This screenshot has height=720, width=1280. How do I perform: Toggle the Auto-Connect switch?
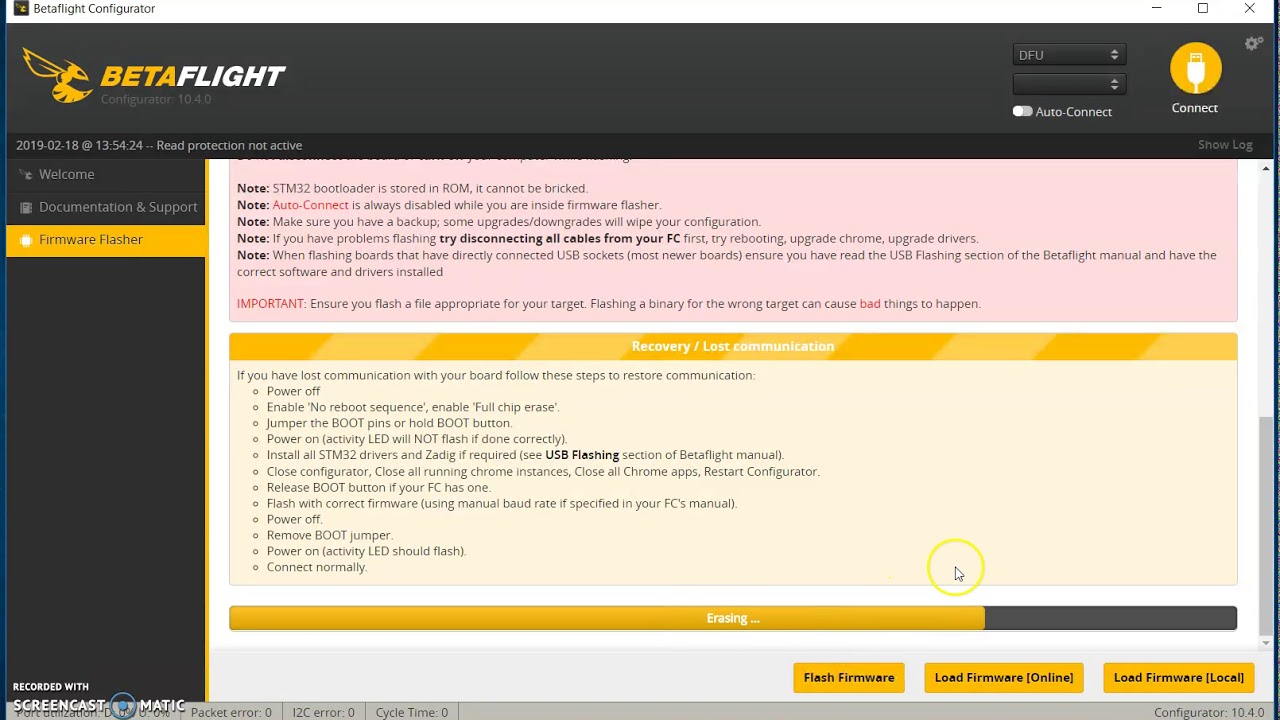pyautogui.click(x=1022, y=111)
